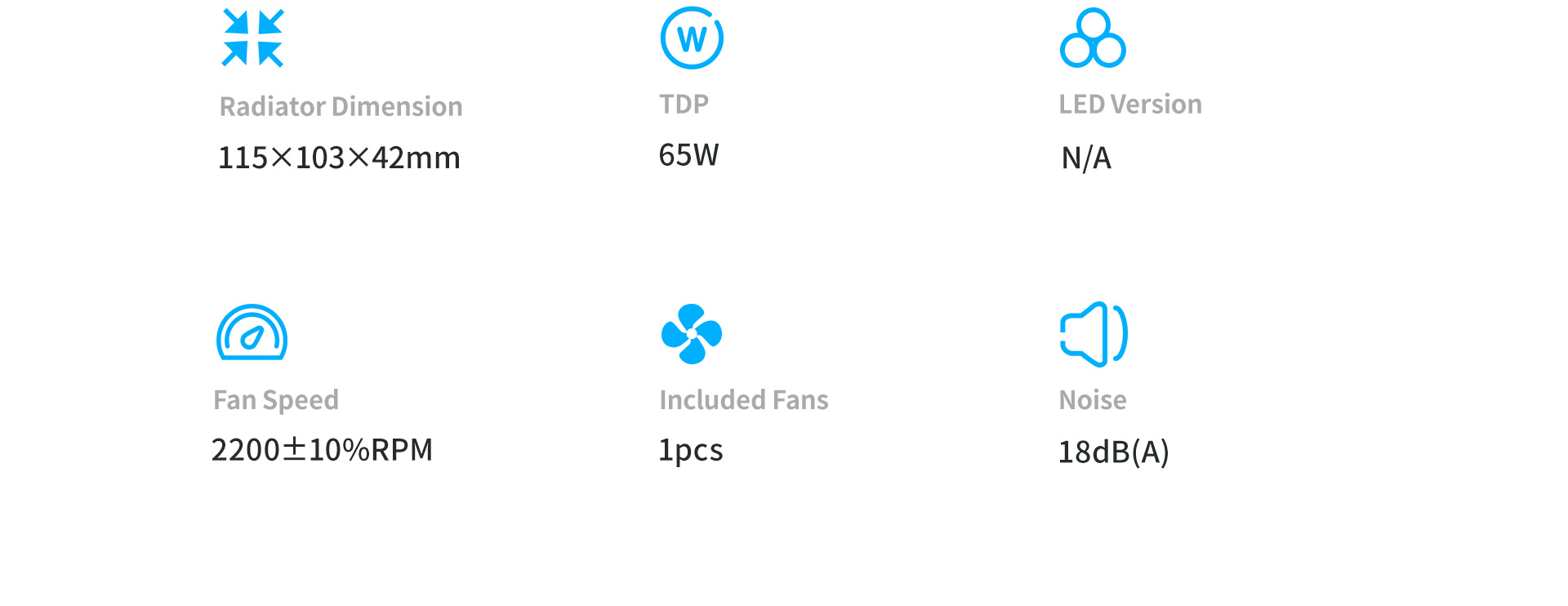Viewport: 1568px width, 606px height.
Task: Select the Radiator Dimension label
Action: (x=341, y=106)
